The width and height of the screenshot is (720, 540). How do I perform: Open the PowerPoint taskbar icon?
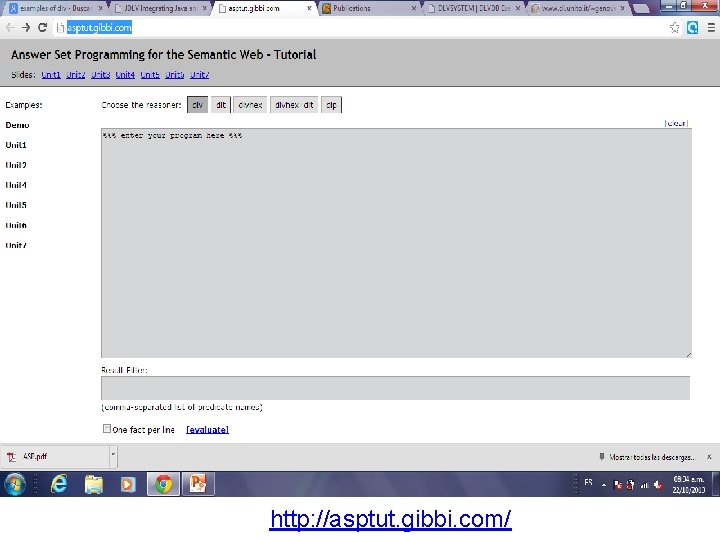click(x=198, y=484)
